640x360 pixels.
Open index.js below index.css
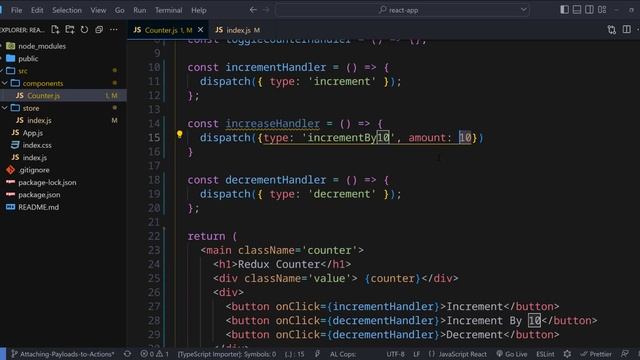click(x=34, y=157)
